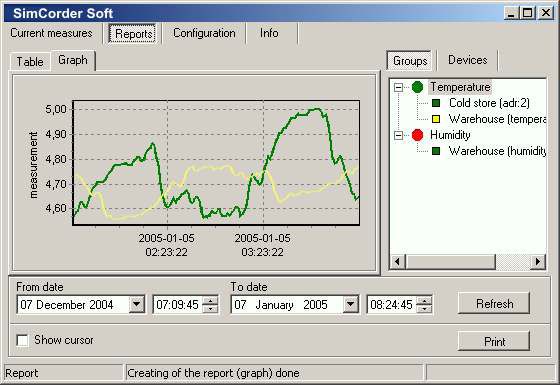The width and height of the screenshot is (560, 385).
Task: Switch to the Configuration tab
Action: 204,33
